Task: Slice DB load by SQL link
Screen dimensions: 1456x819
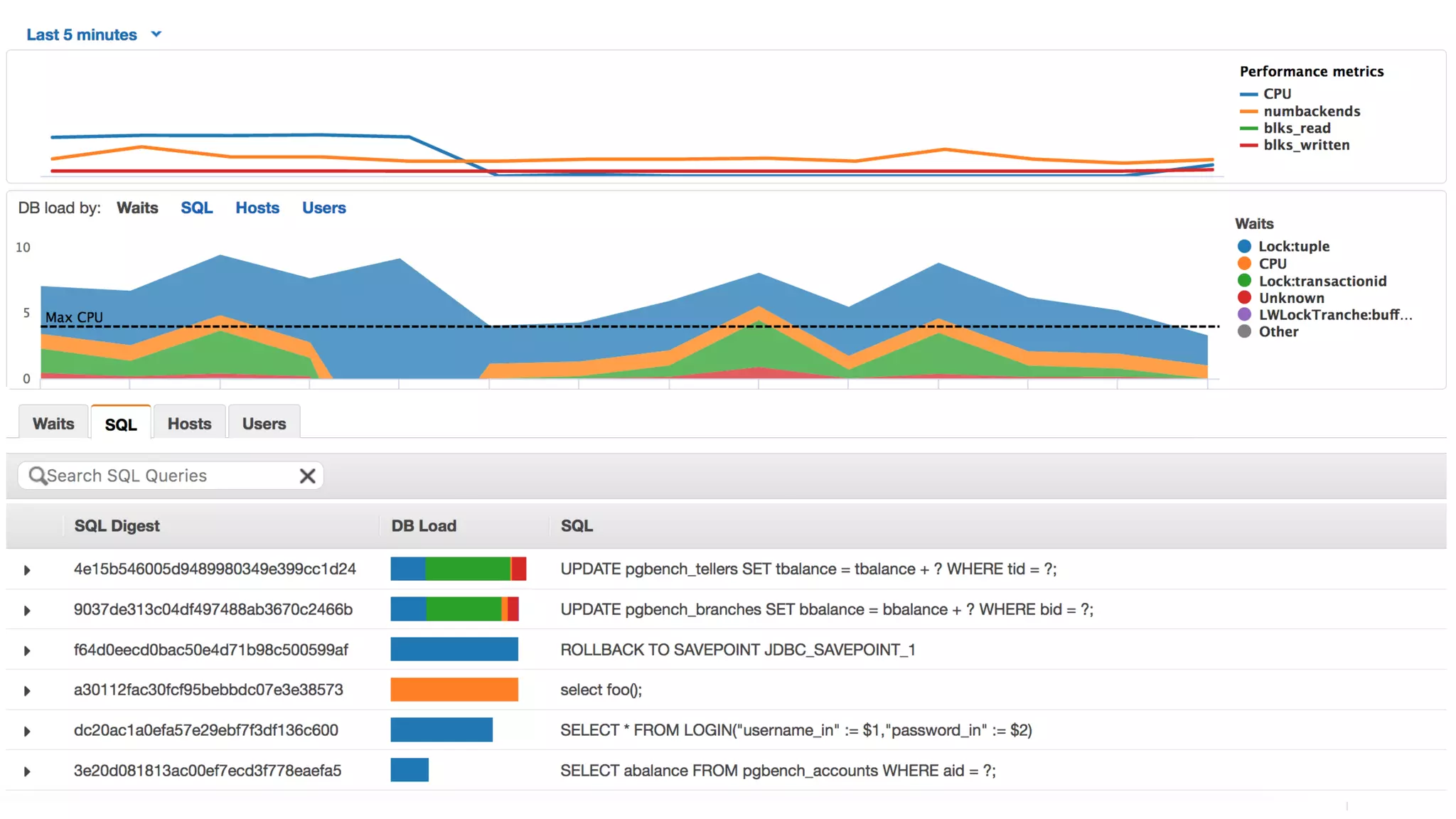Action: click(x=196, y=208)
